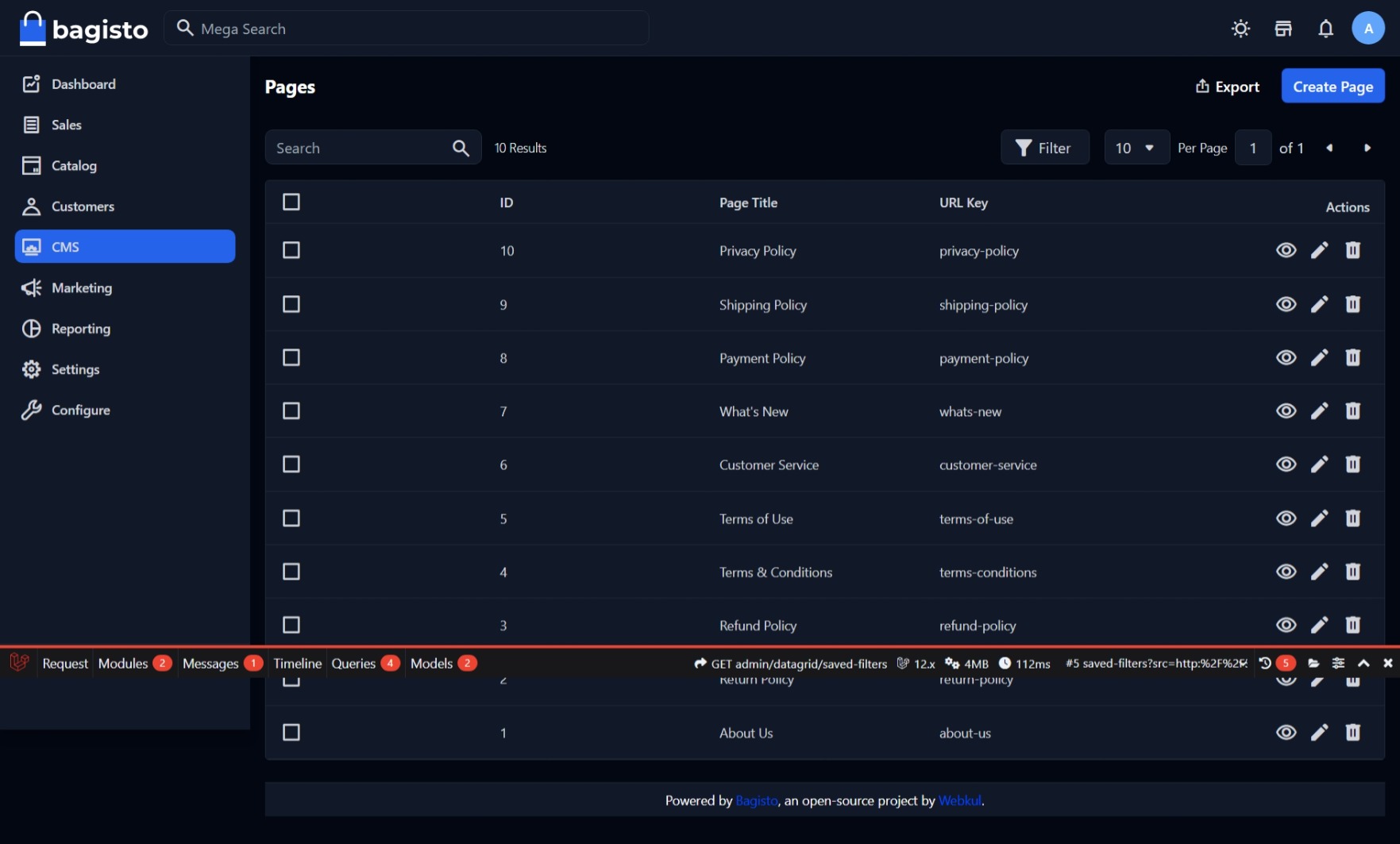1400x844 pixels.
Task: Switch to debugbar Queries tab
Action: point(365,663)
